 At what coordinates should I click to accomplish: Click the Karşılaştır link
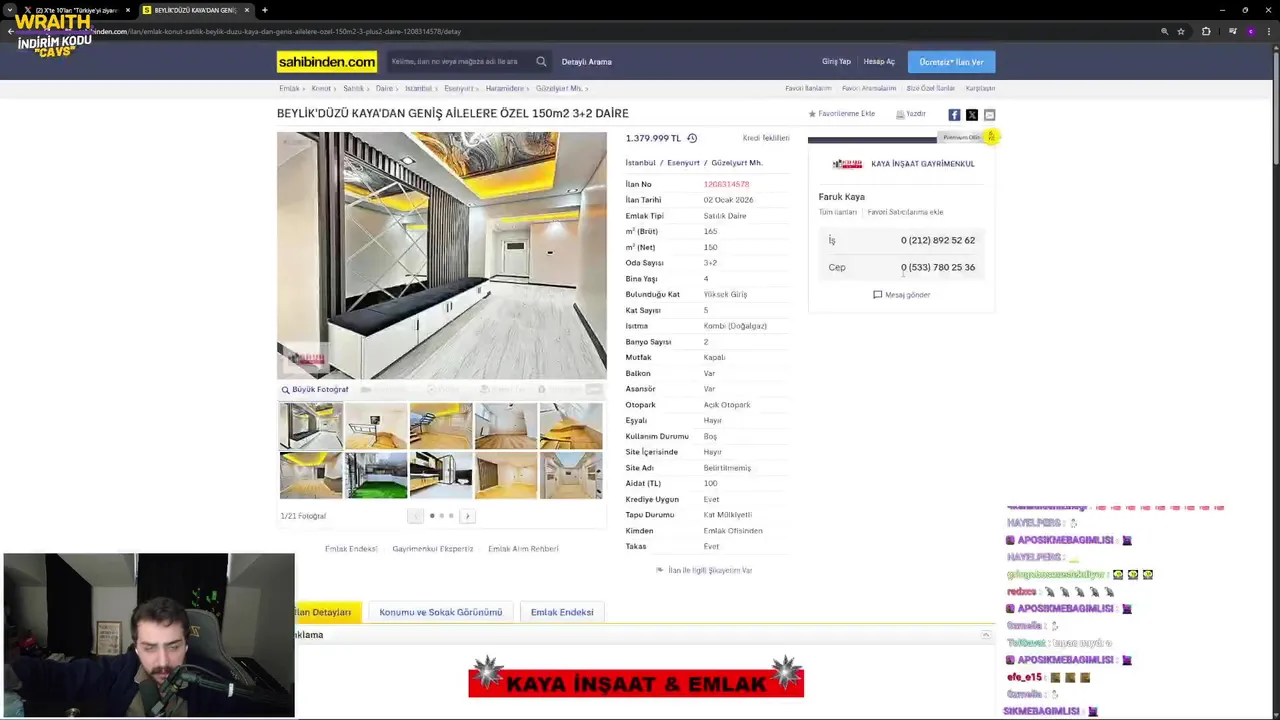coord(980,89)
